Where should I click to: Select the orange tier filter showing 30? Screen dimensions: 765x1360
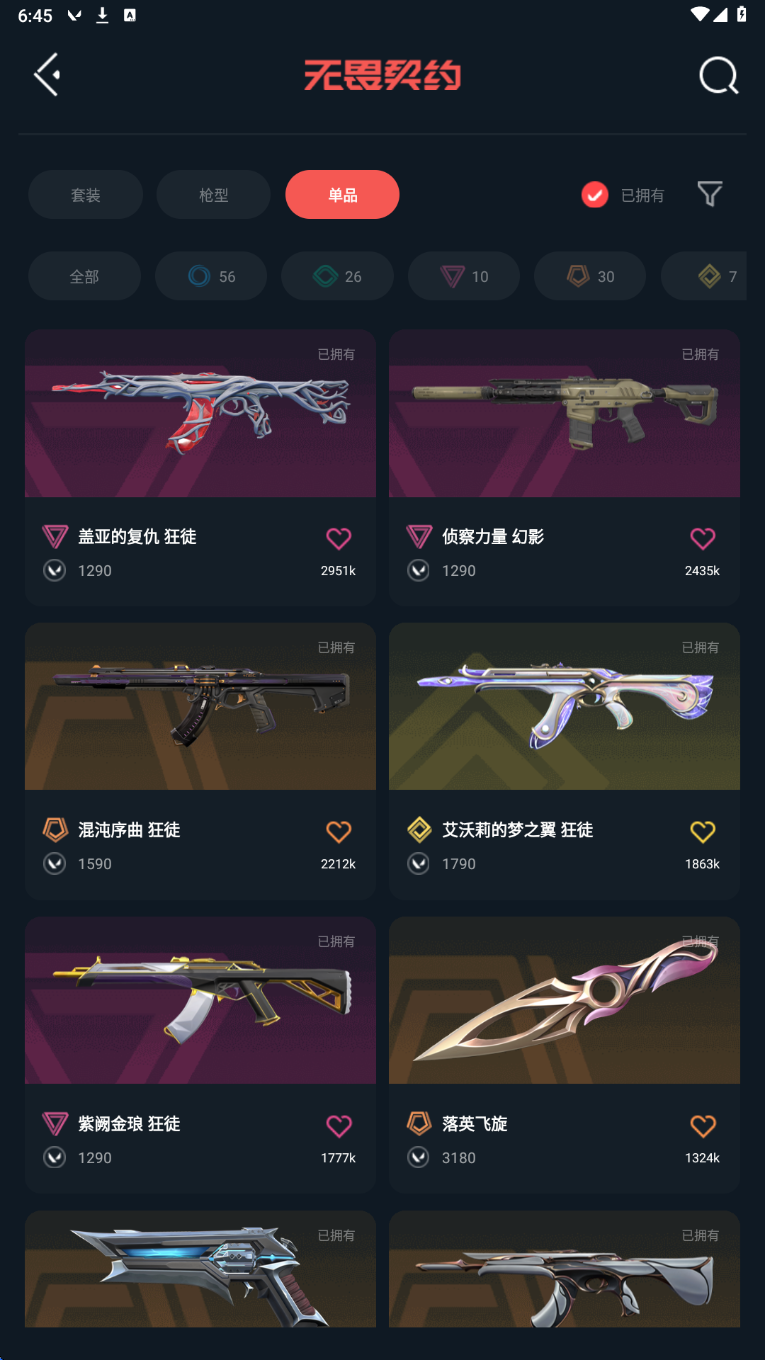[590, 276]
